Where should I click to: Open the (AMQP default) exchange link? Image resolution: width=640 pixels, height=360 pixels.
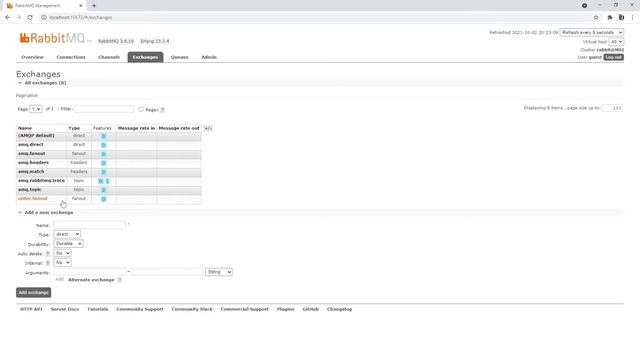click(x=36, y=136)
